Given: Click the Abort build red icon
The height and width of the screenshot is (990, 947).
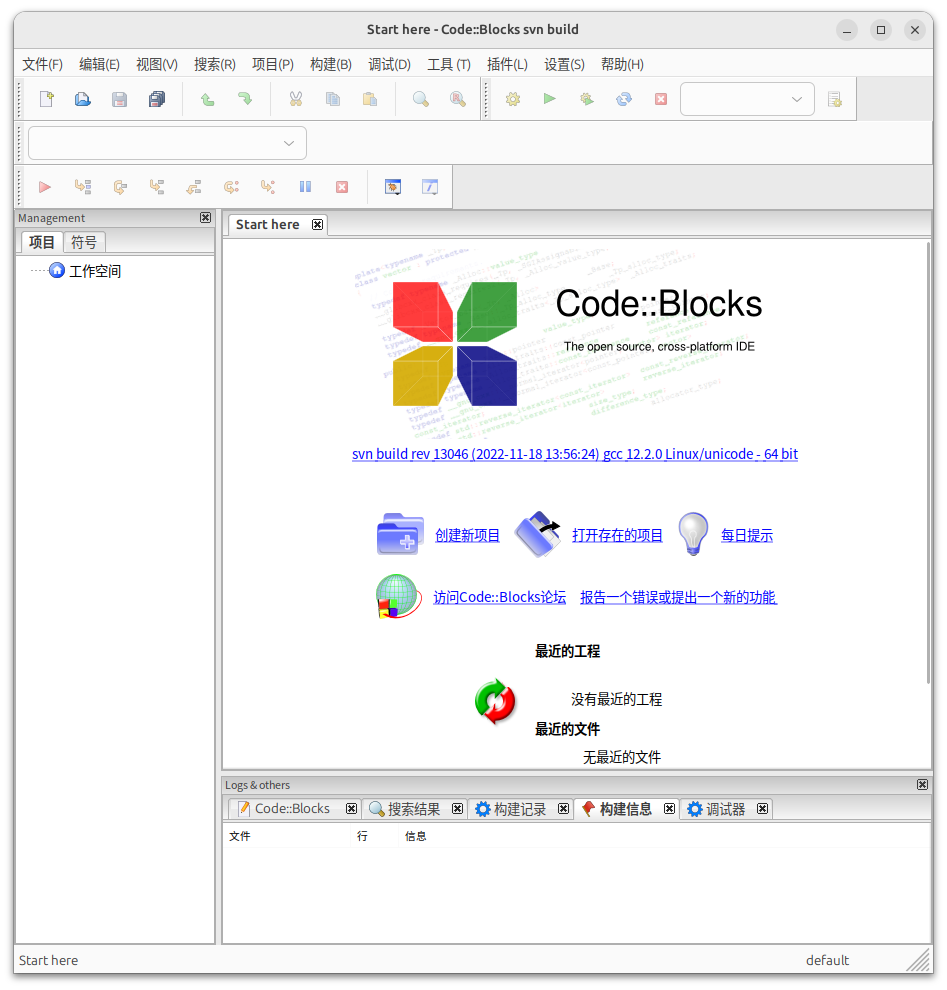Looking at the screenshot, I should coord(661,99).
